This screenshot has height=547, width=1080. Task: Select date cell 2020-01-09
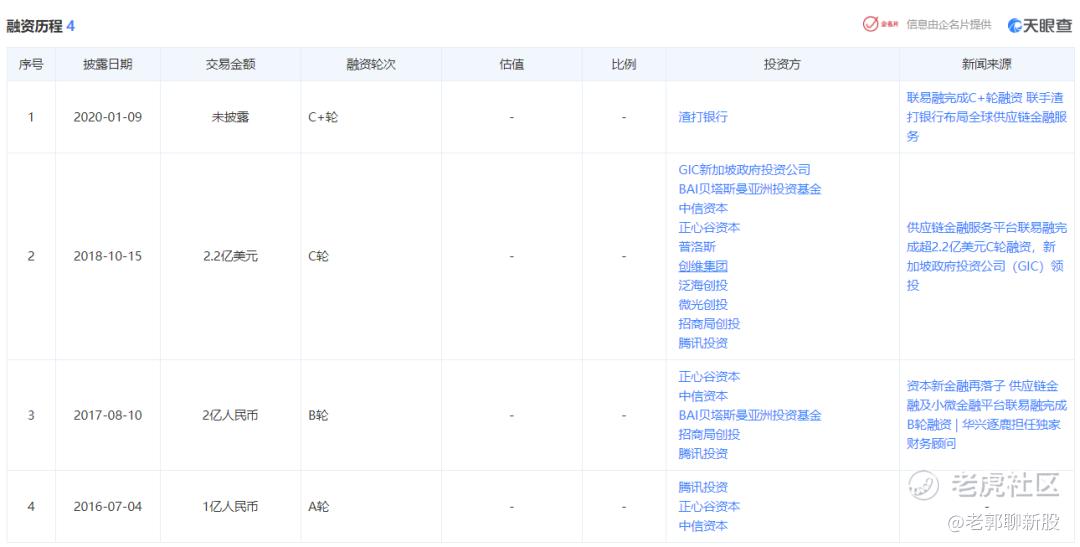pos(107,117)
